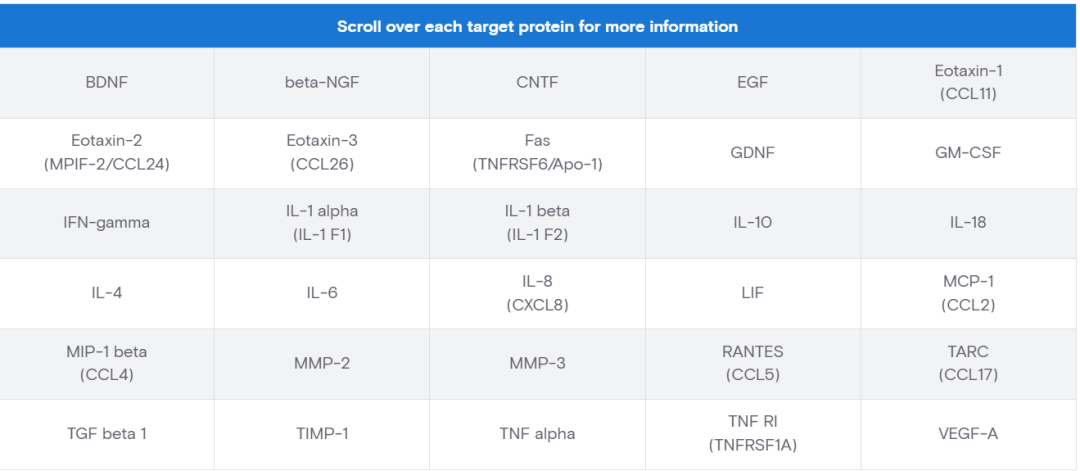Click the GM-CSF protein entry
This screenshot has width=1080, height=471.
[x=969, y=153]
